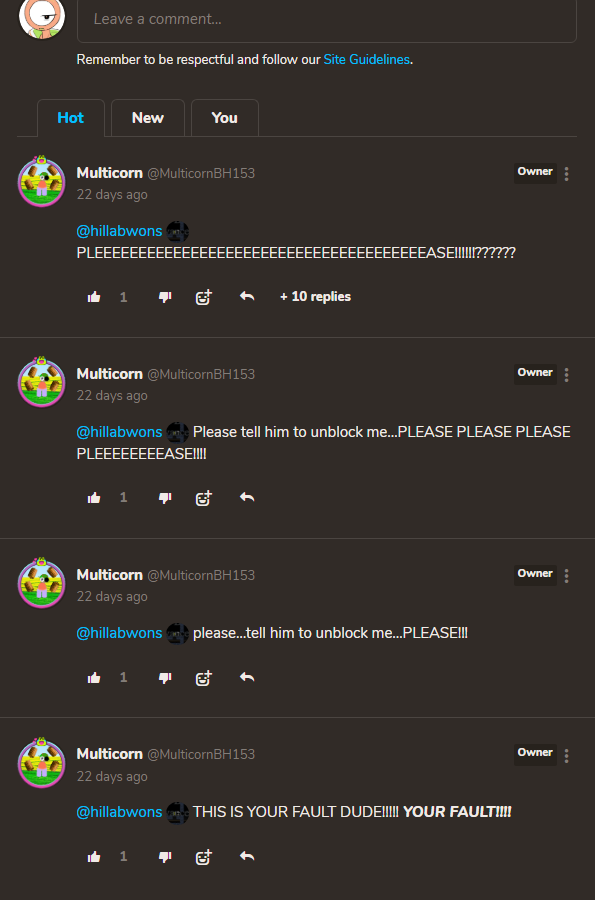Expand the '+ 10 replies' thread
595x900 pixels.
click(x=316, y=297)
